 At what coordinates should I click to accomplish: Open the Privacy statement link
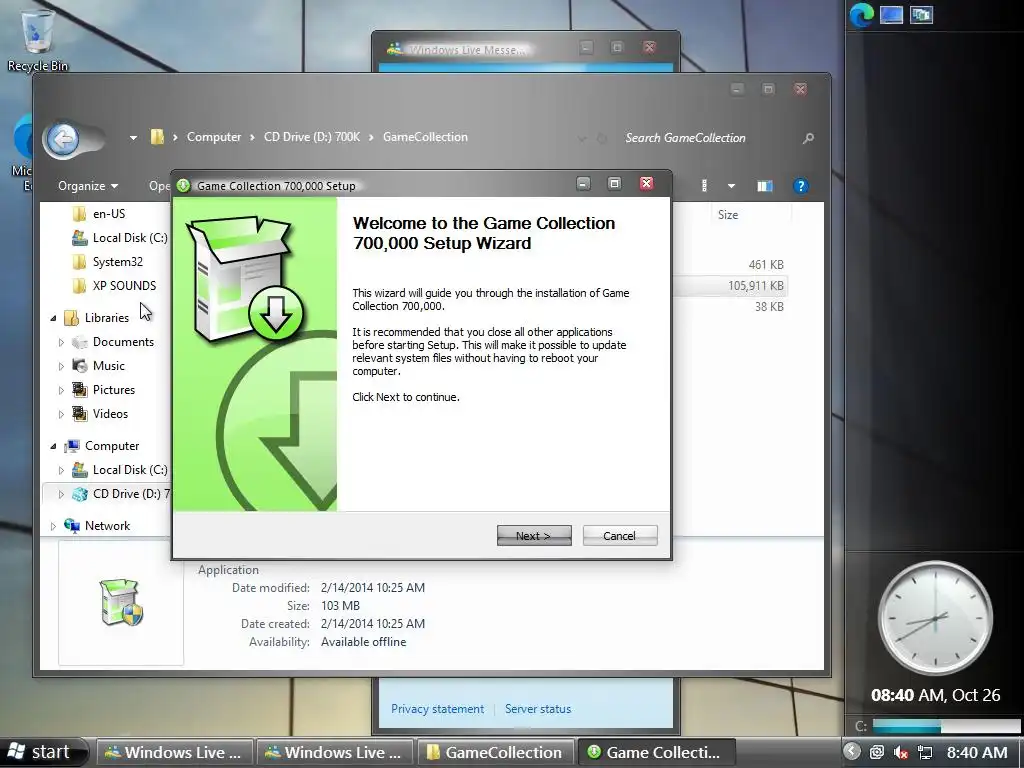[438, 709]
